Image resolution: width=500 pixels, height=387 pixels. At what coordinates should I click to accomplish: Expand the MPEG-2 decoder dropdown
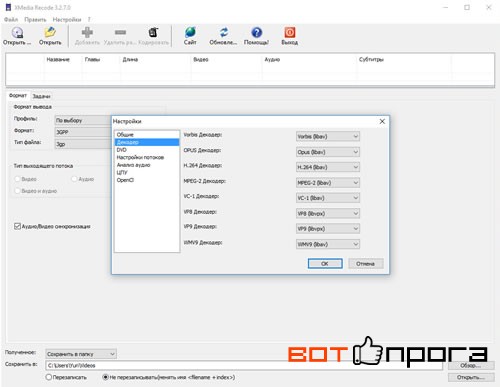tap(328, 183)
